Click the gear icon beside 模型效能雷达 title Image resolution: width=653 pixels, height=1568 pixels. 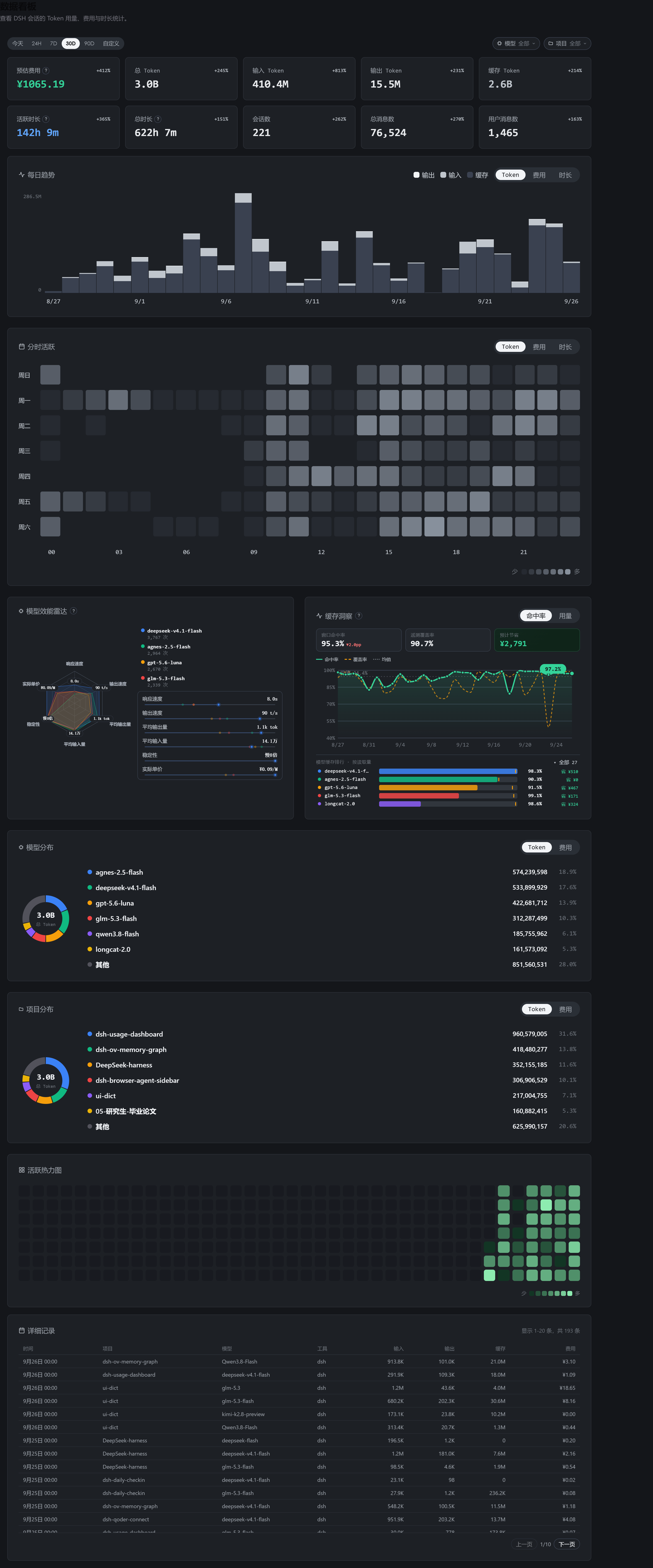pyautogui.click(x=21, y=611)
